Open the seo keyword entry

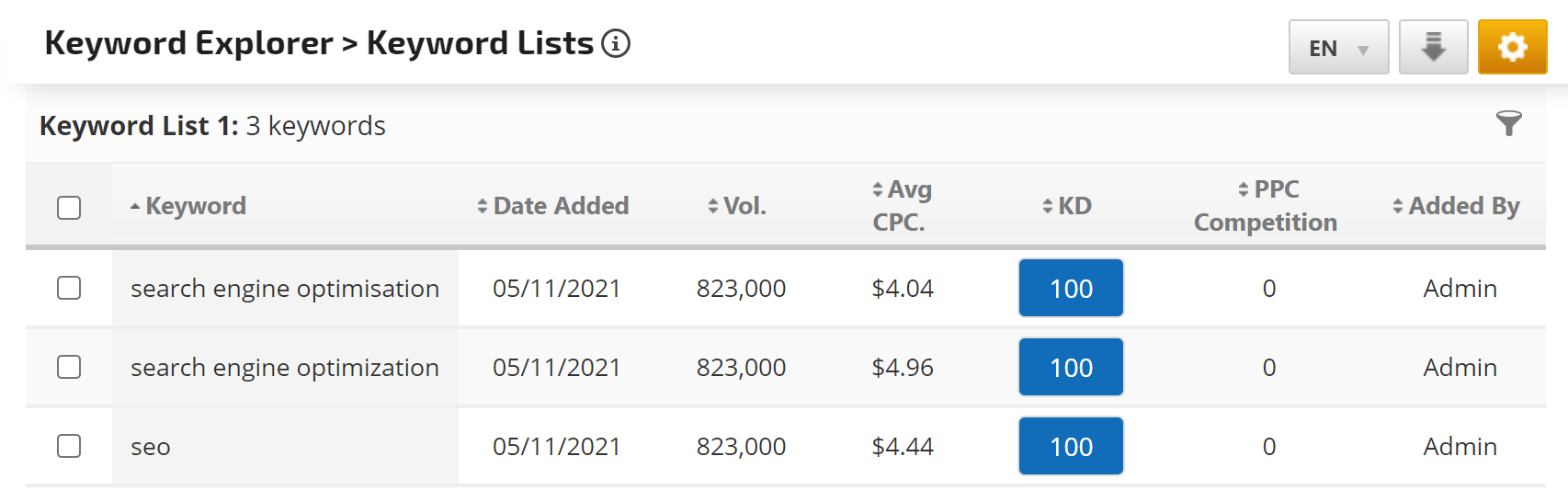click(x=151, y=447)
